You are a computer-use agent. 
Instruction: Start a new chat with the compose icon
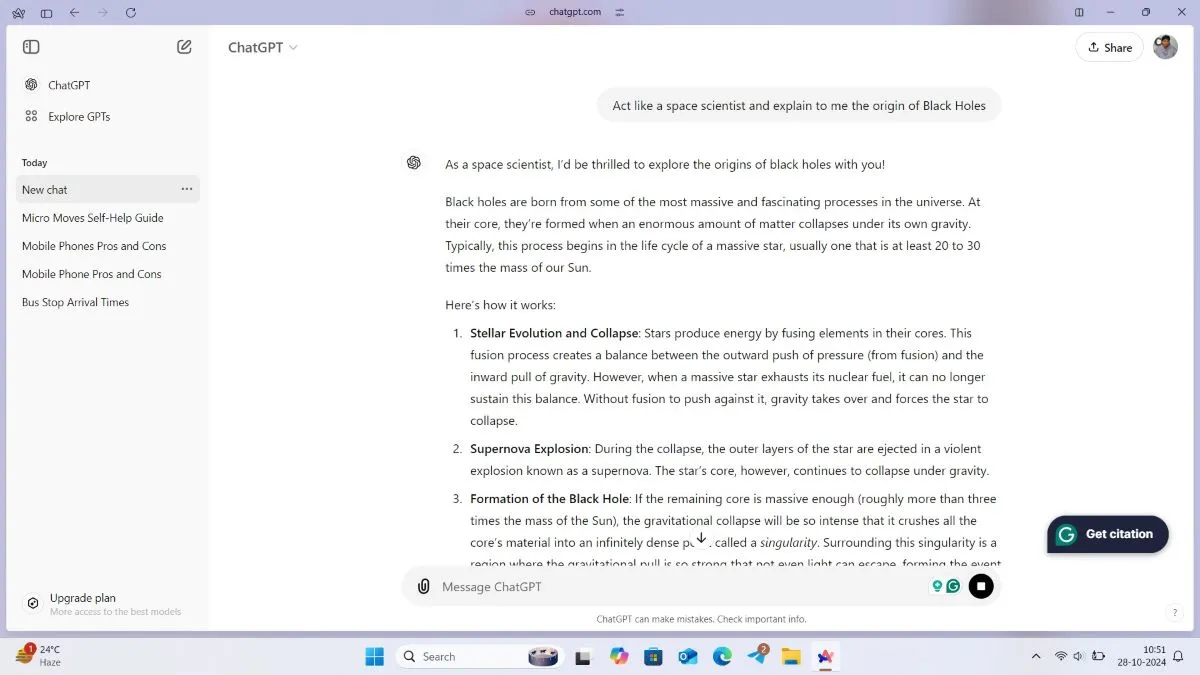pyautogui.click(x=184, y=47)
